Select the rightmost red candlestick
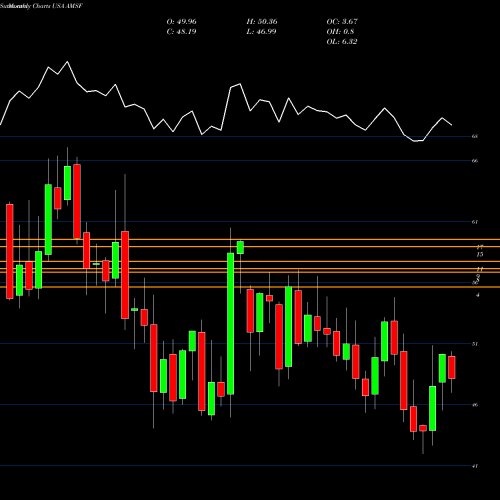 (x=452, y=367)
